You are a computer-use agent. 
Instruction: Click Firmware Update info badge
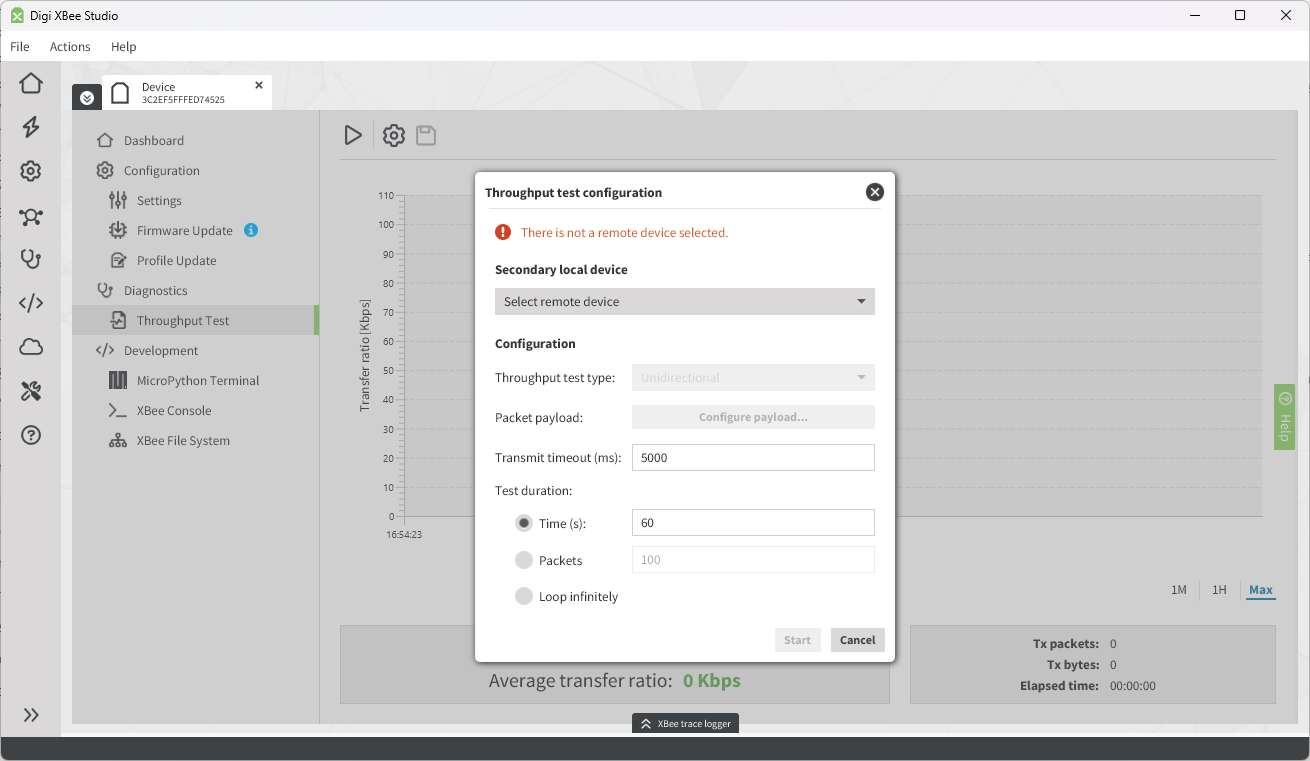pos(251,230)
